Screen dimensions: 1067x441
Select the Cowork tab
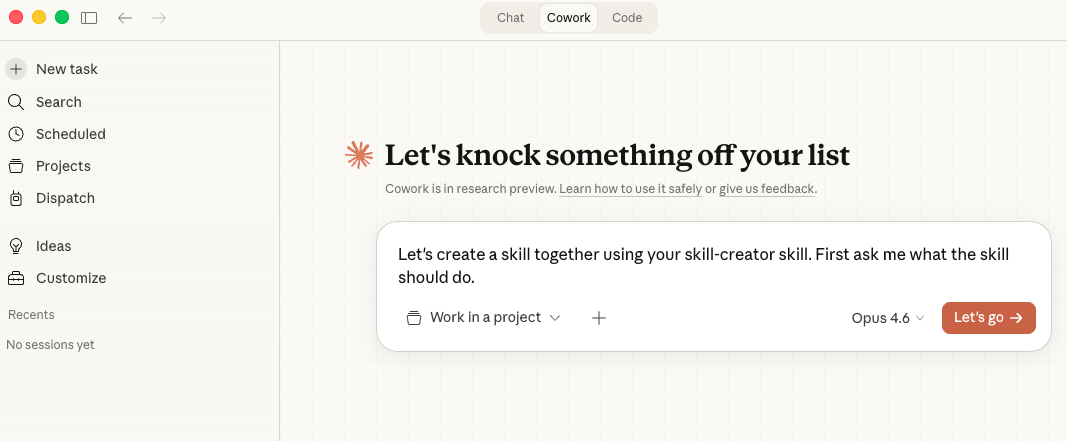coord(568,18)
